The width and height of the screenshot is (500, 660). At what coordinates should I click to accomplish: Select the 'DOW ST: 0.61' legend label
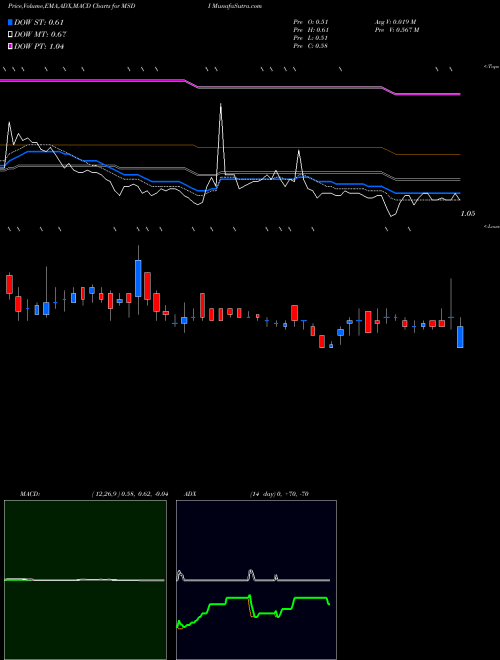pos(39,22)
